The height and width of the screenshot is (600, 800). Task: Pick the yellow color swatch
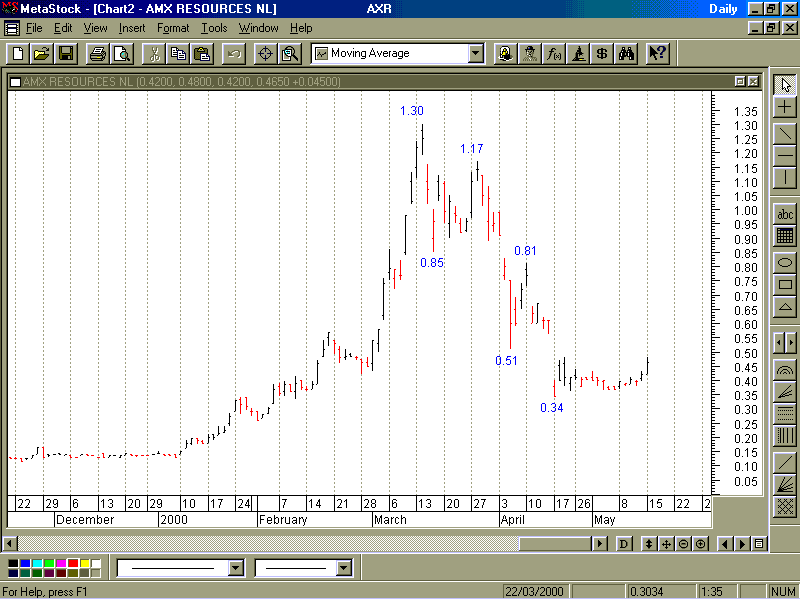pyautogui.click(x=85, y=563)
